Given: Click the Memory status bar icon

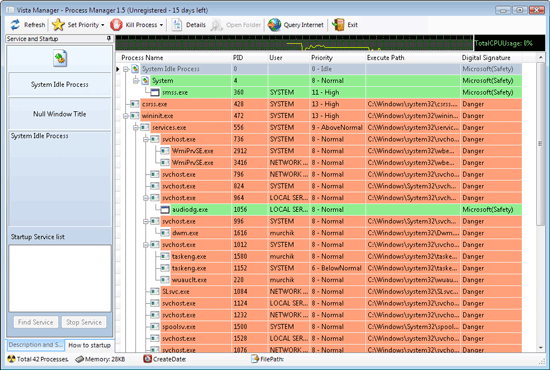Looking at the screenshot, I should tap(80, 359).
